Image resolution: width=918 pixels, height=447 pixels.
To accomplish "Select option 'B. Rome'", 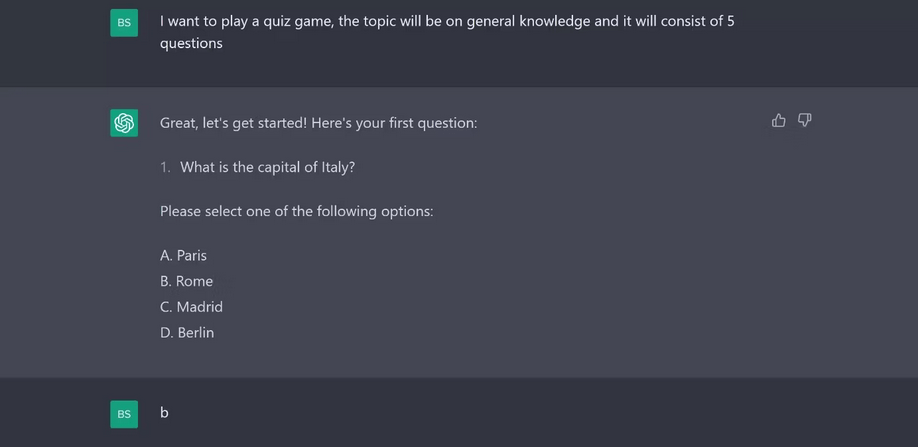I will [x=186, y=281].
